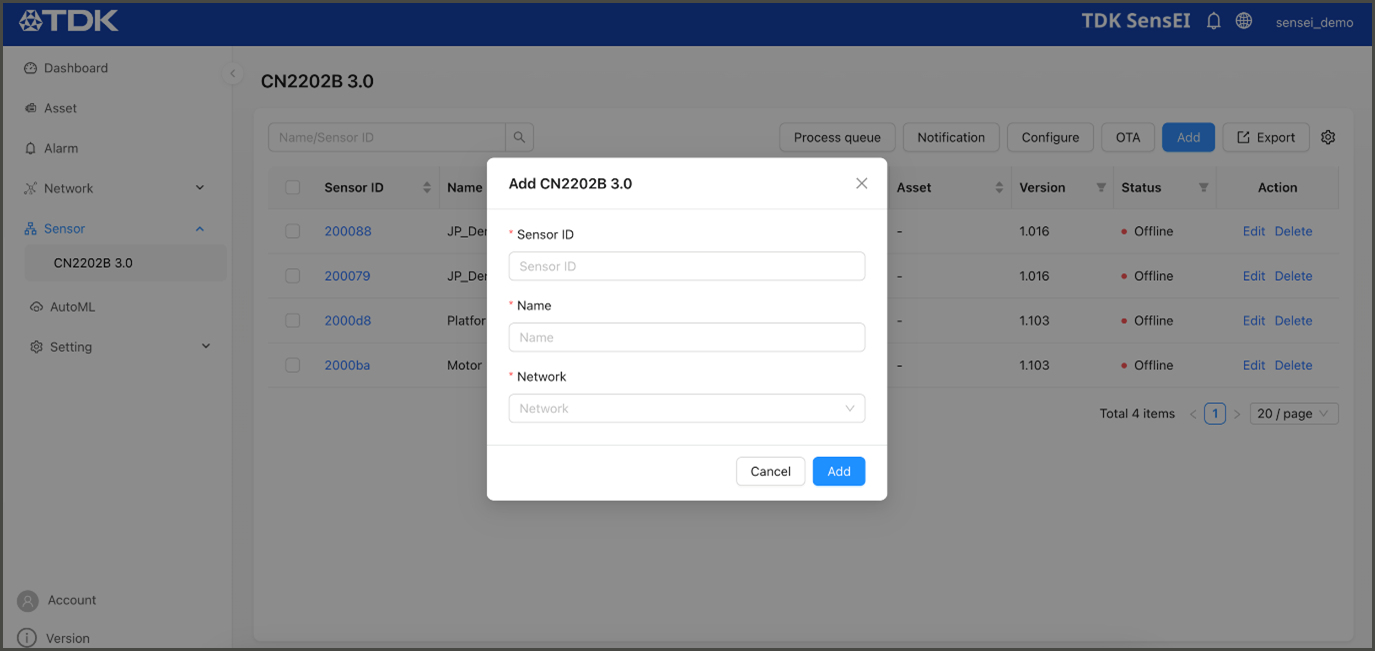
Task: Click the Asset column sort arrows
Action: point(999,187)
